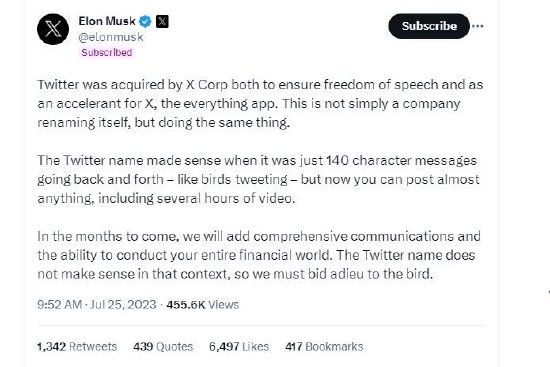Click the Subscribe button
550x367 pixels.
tap(429, 26)
